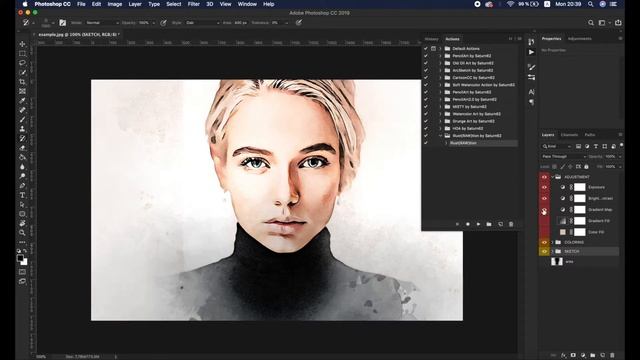Select the MISTY action set row
Screen dimensions: 640x360
click(x=470, y=107)
